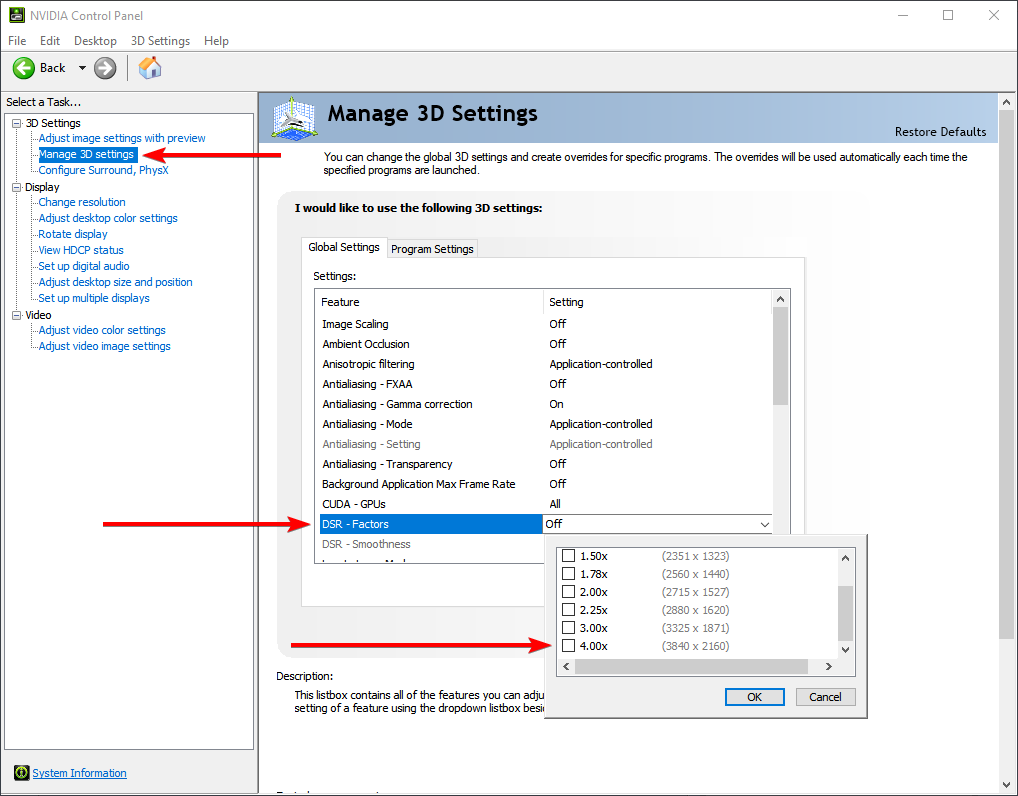This screenshot has height=796, width=1018.
Task: Select Manage 3D settings in tree
Action: click(86, 155)
